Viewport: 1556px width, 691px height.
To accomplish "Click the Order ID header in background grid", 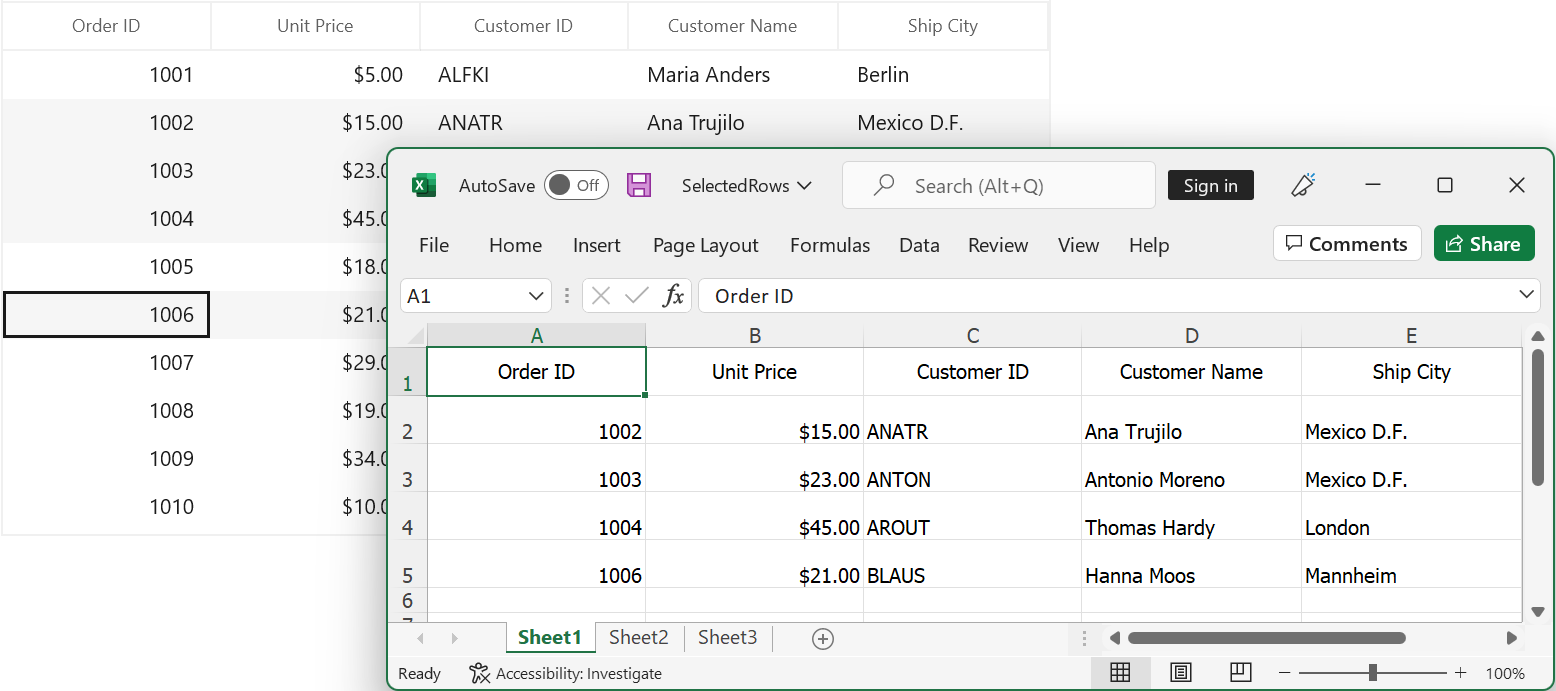I will click(106, 26).
